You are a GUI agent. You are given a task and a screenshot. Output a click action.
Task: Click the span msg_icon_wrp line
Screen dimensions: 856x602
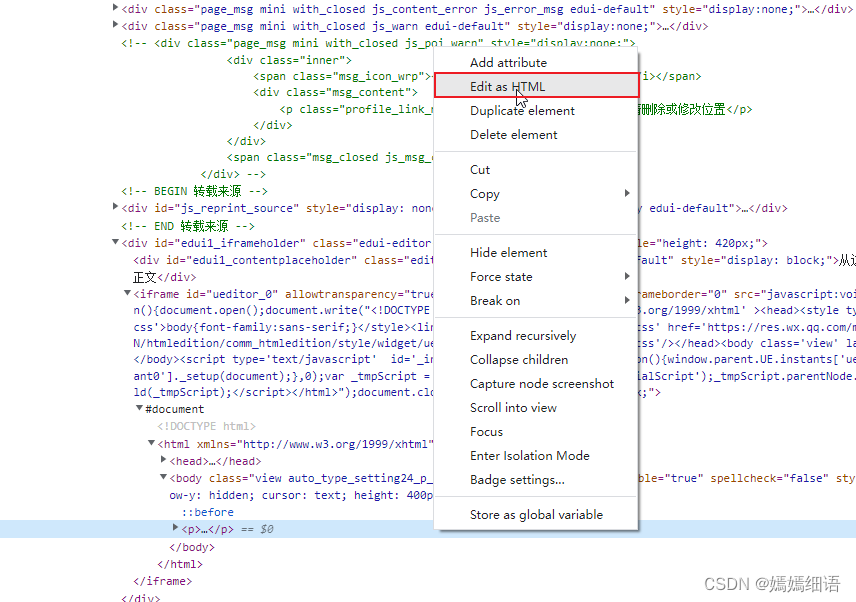tap(342, 76)
